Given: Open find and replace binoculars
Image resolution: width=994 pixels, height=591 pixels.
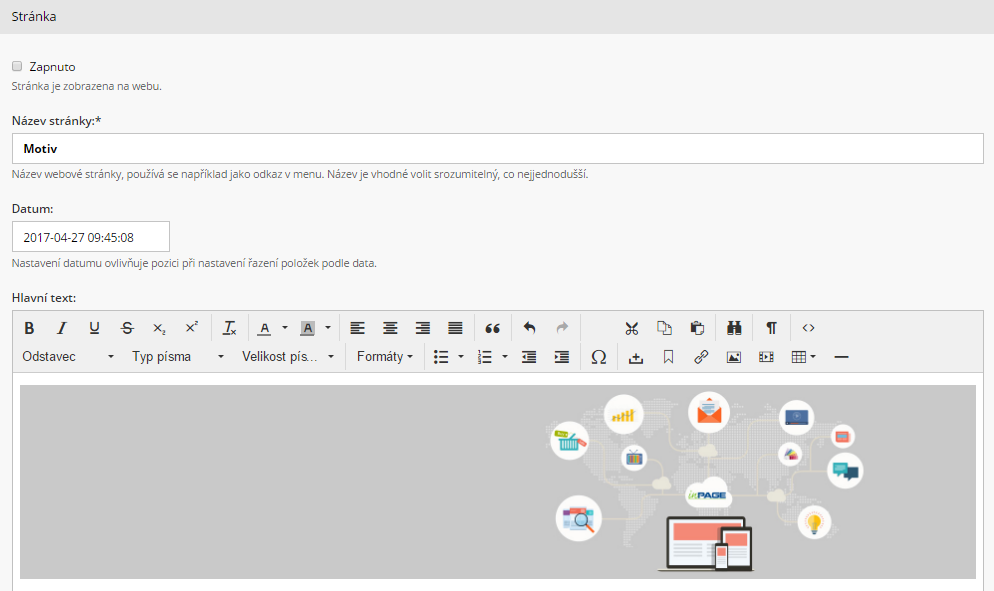Looking at the screenshot, I should pyautogui.click(x=734, y=328).
